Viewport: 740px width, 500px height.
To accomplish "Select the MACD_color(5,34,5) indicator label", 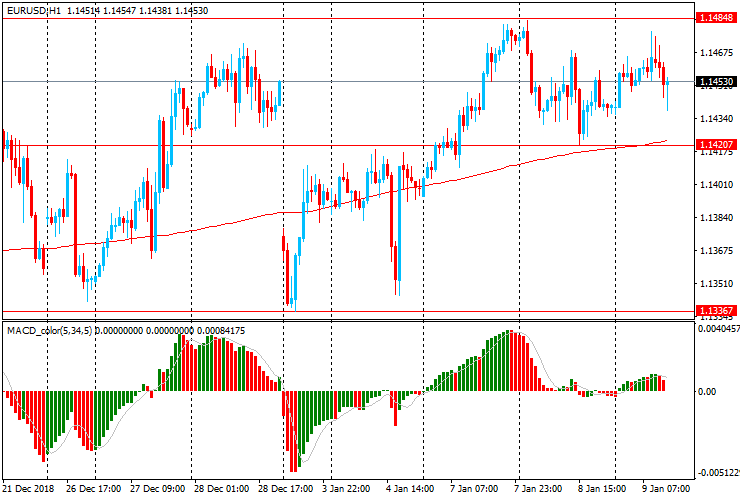I will [x=48, y=330].
